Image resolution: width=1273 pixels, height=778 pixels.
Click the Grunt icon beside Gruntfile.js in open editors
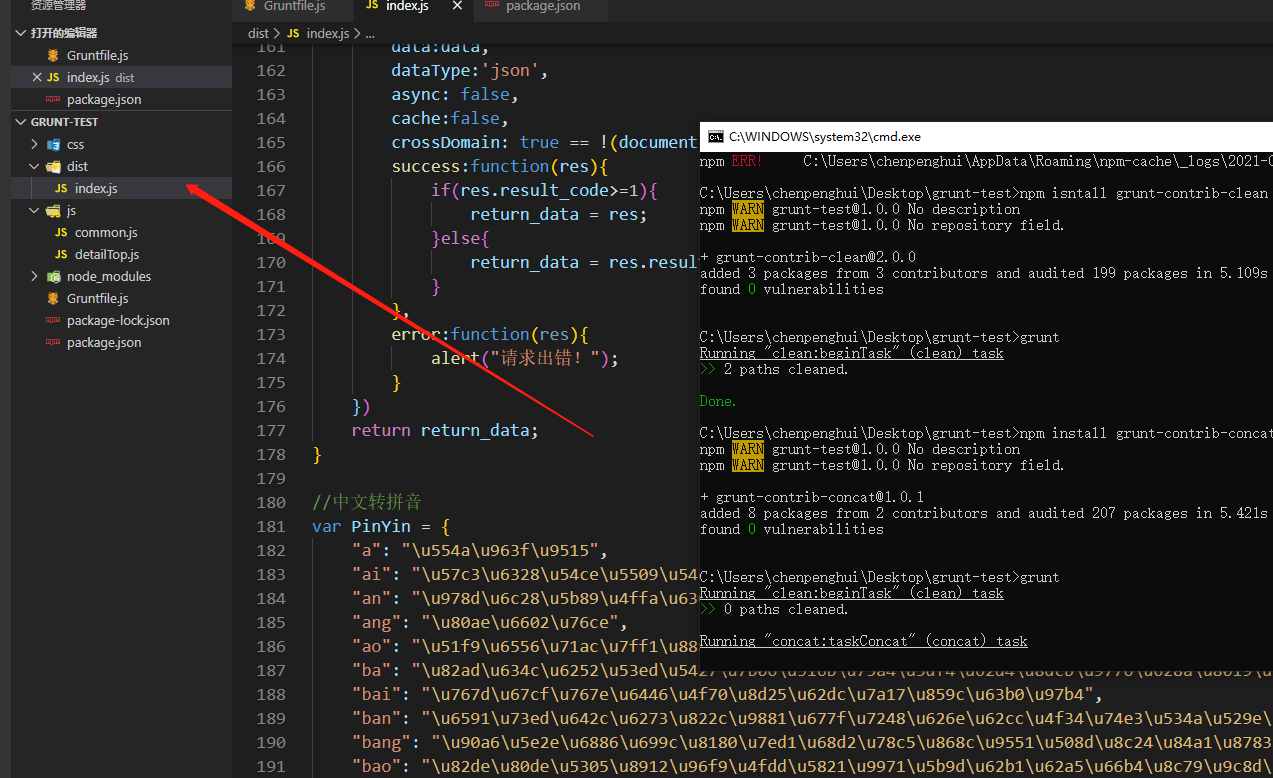54,55
